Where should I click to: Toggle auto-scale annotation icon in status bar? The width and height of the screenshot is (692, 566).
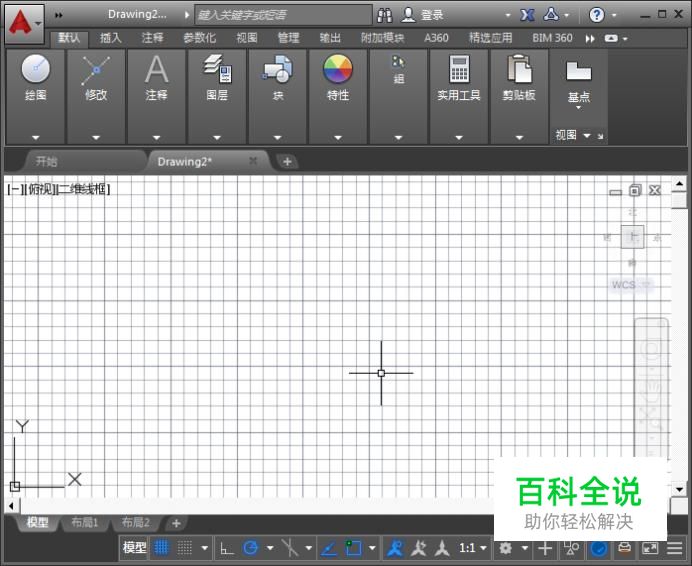pyautogui.click(x=418, y=548)
